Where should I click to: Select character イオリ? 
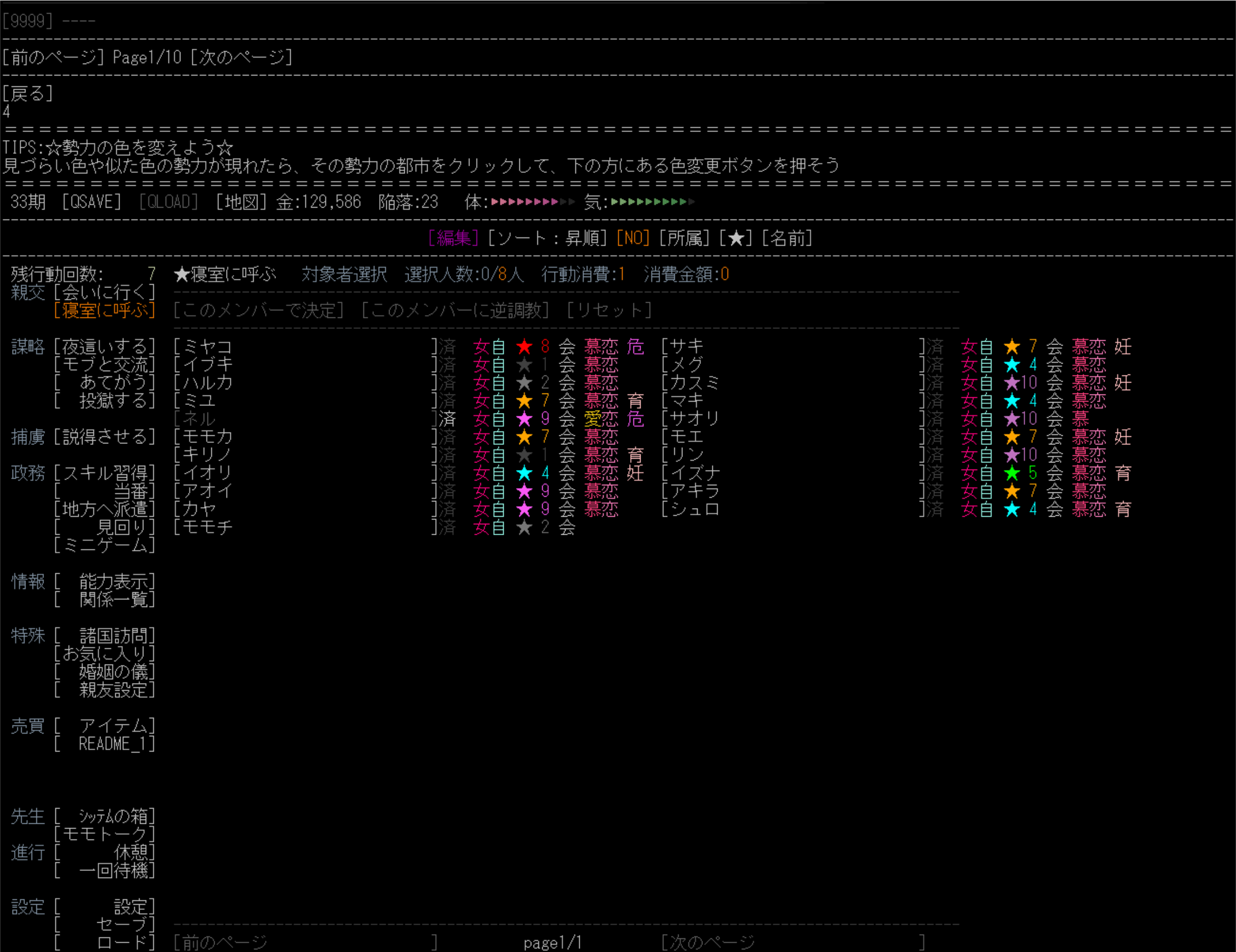click(305, 473)
